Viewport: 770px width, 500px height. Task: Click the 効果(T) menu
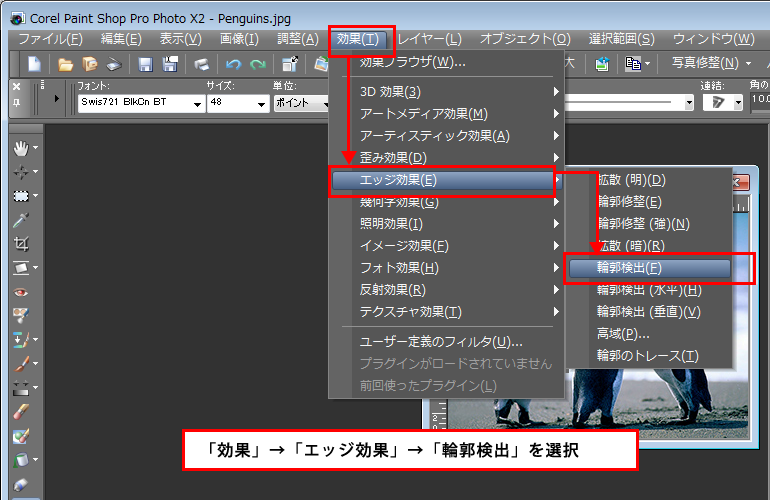tap(358, 39)
